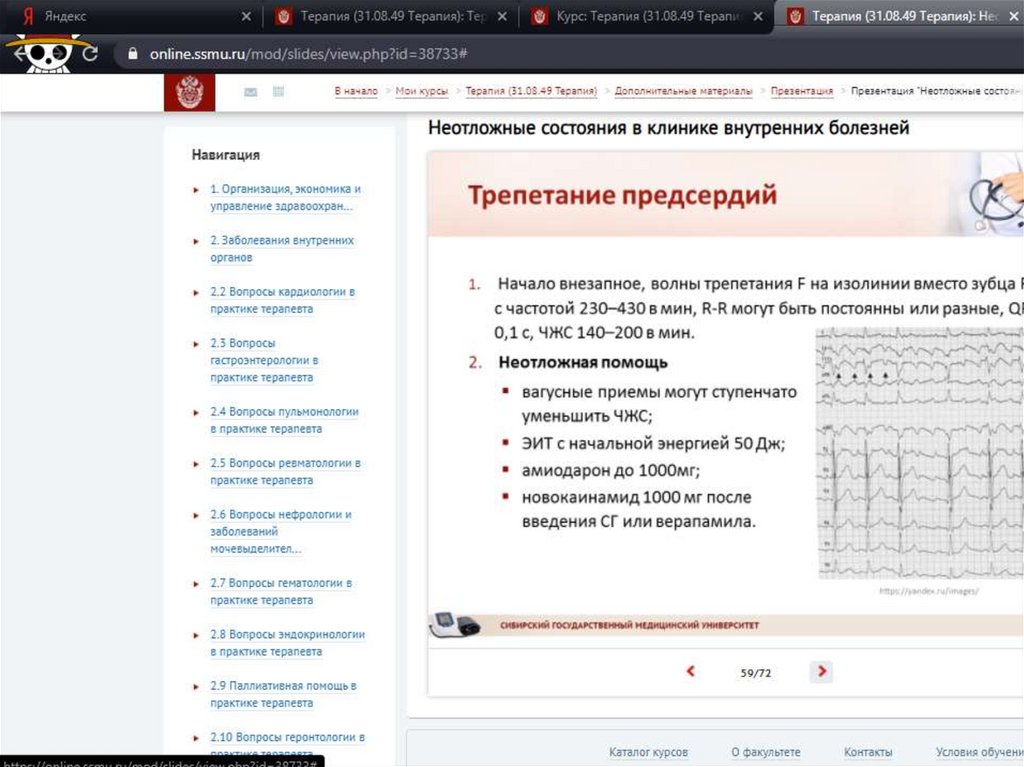
Task: Click the slide counter 59/72
Action: tap(756, 673)
